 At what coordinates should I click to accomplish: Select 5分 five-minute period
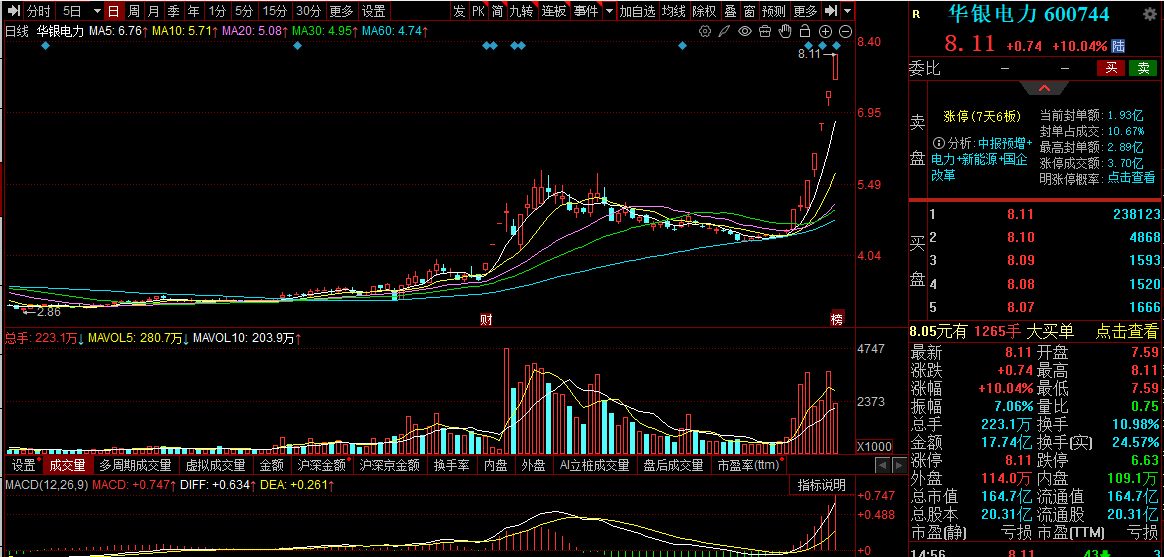click(x=243, y=11)
